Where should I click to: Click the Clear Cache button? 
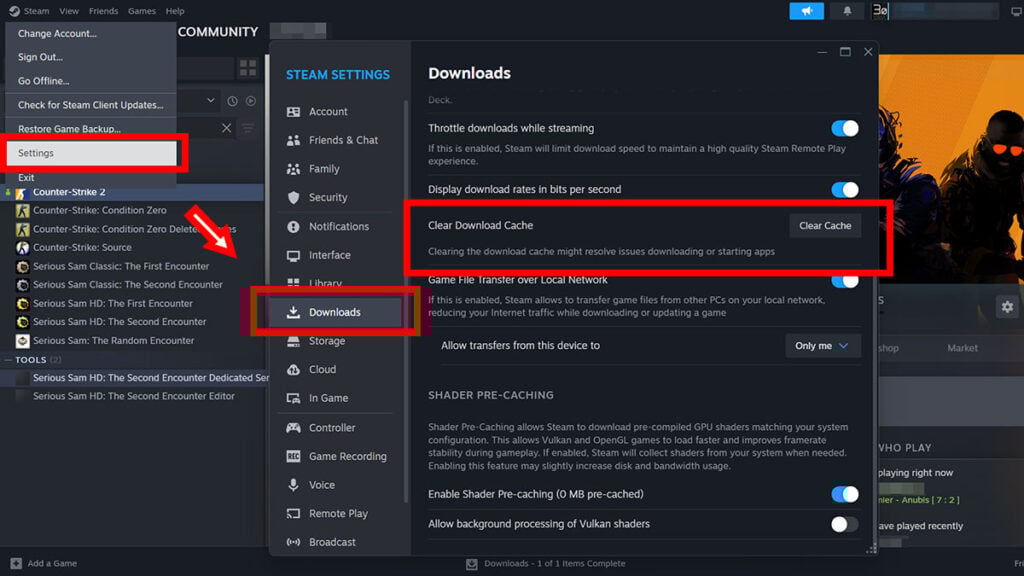pyautogui.click(x=825, y=225)
